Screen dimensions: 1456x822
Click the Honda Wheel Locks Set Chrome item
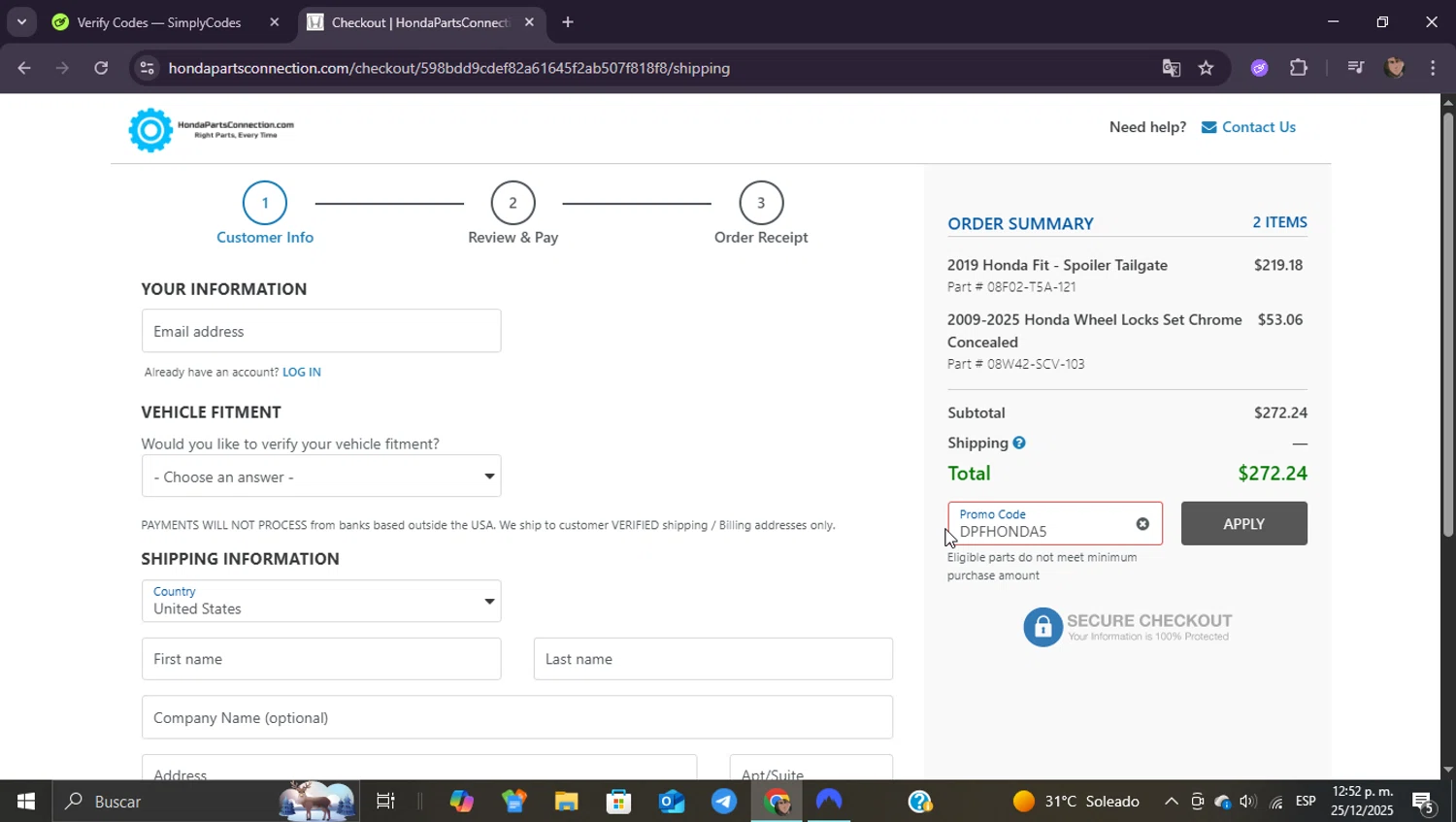[x=1095, y=331]
